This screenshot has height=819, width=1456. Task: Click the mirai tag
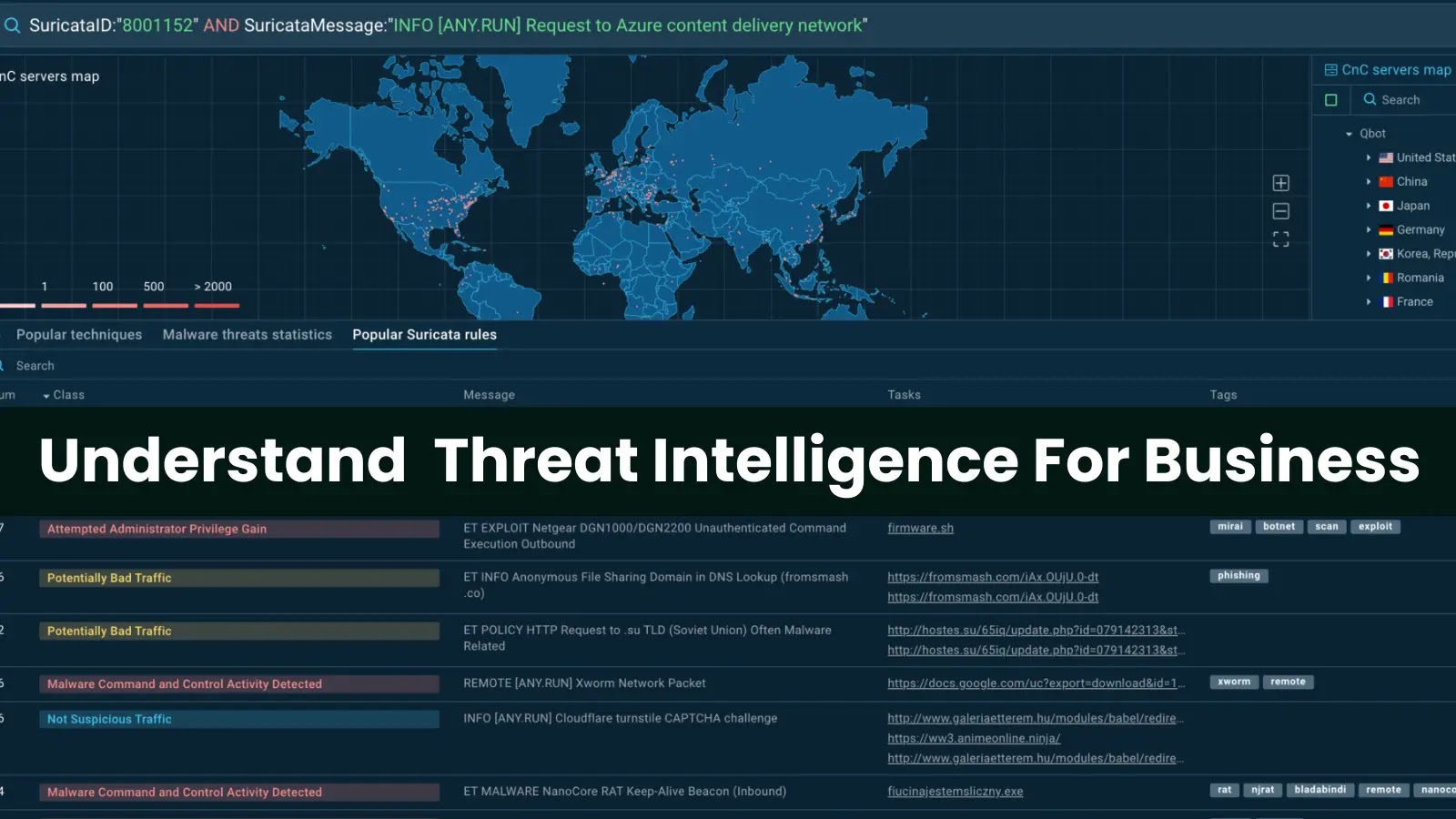pos(1230,527)
